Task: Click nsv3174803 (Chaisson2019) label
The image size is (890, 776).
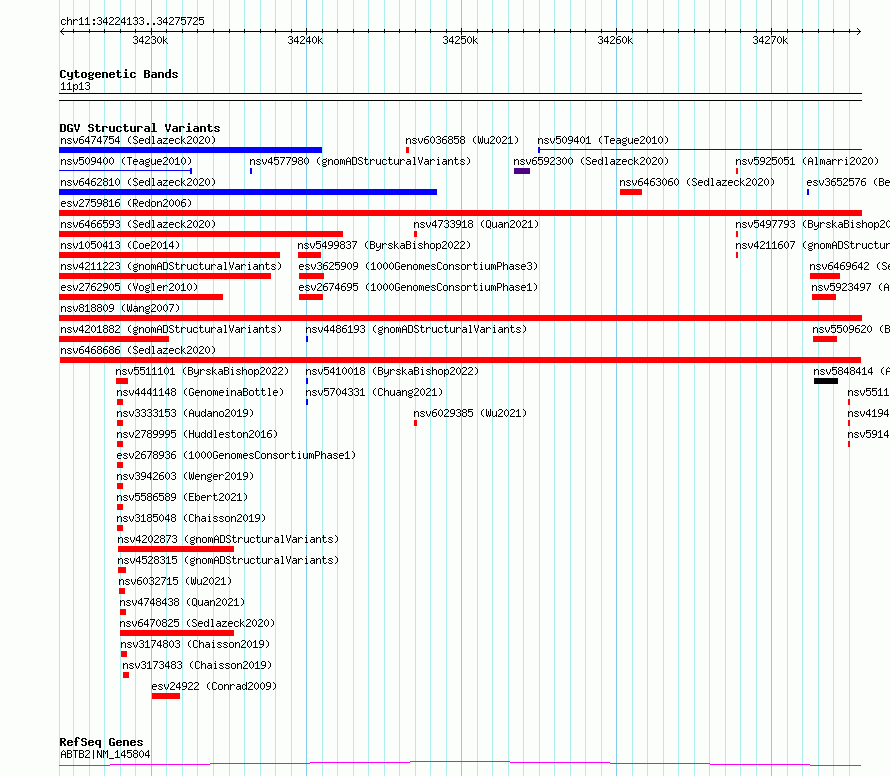Action: [195, 644]
